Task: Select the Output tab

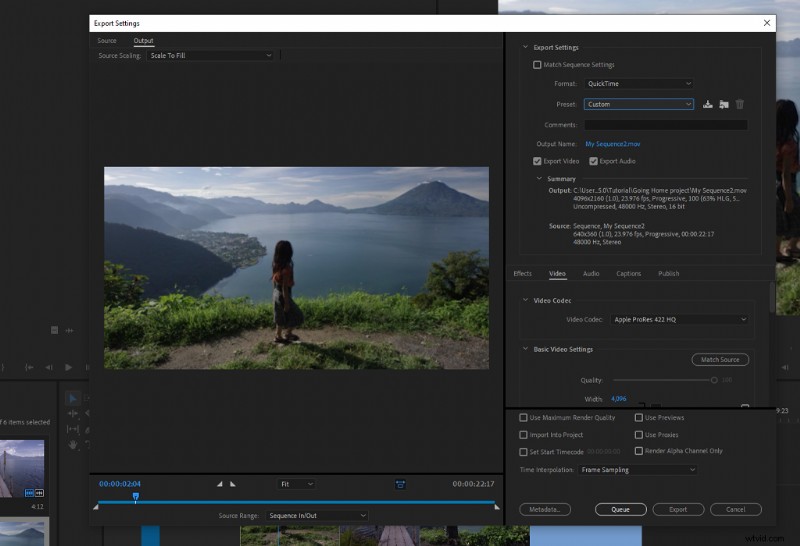Action: pyautogui.click(x=143, y=40)
